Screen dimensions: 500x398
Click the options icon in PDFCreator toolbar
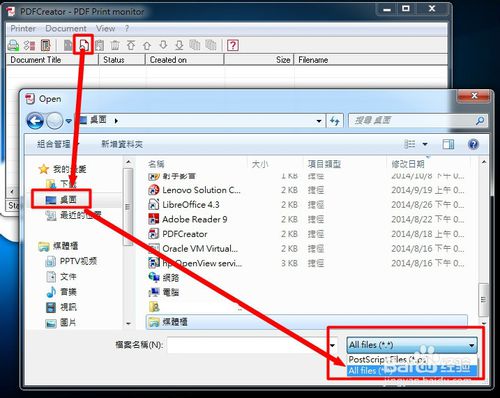pos(29,45)
